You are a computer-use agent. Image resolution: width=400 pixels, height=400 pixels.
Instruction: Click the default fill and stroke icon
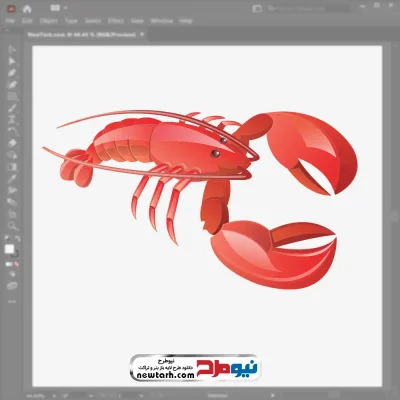click(x=7, y=239)
